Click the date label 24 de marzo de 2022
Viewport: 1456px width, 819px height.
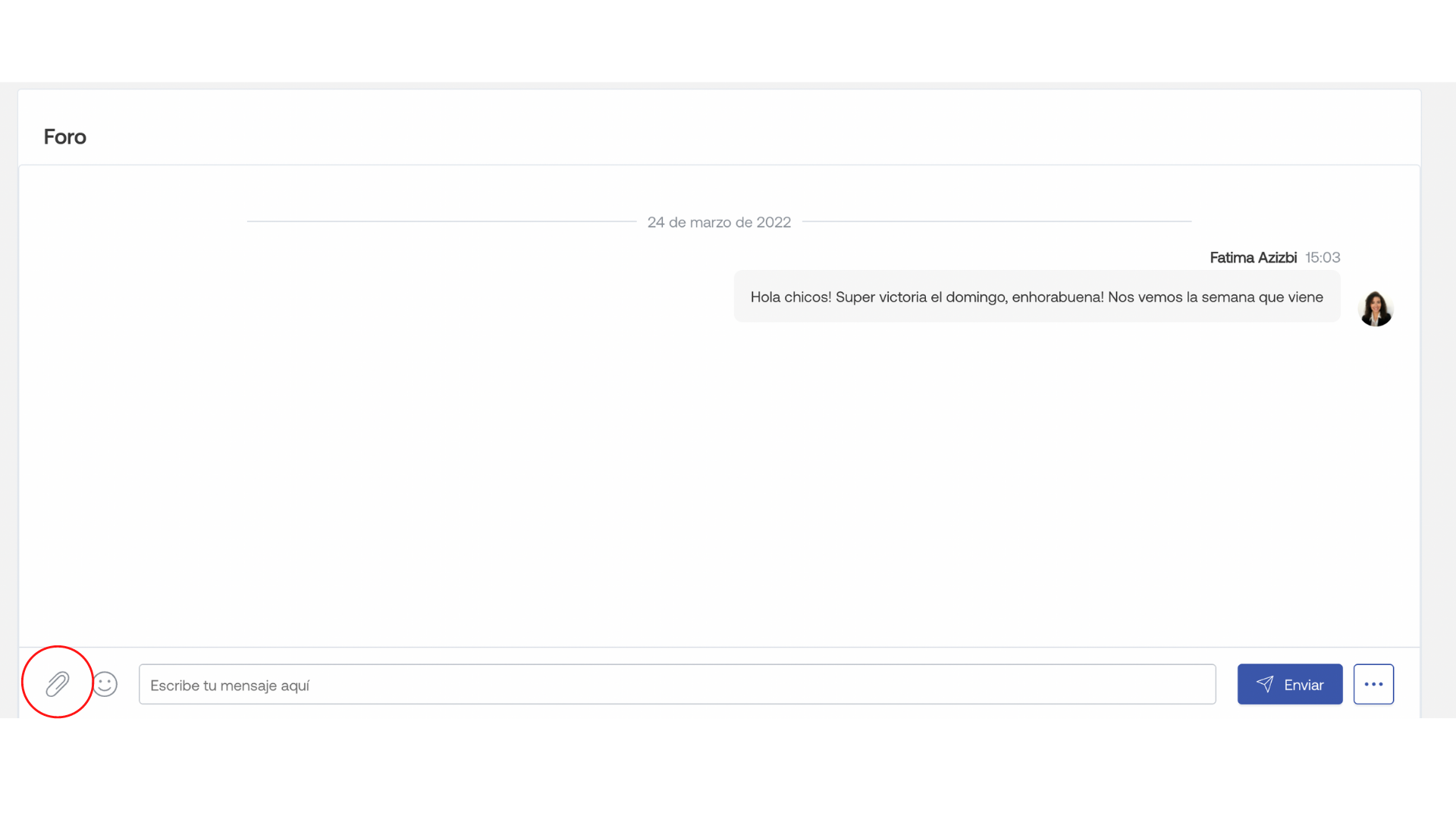719,222
